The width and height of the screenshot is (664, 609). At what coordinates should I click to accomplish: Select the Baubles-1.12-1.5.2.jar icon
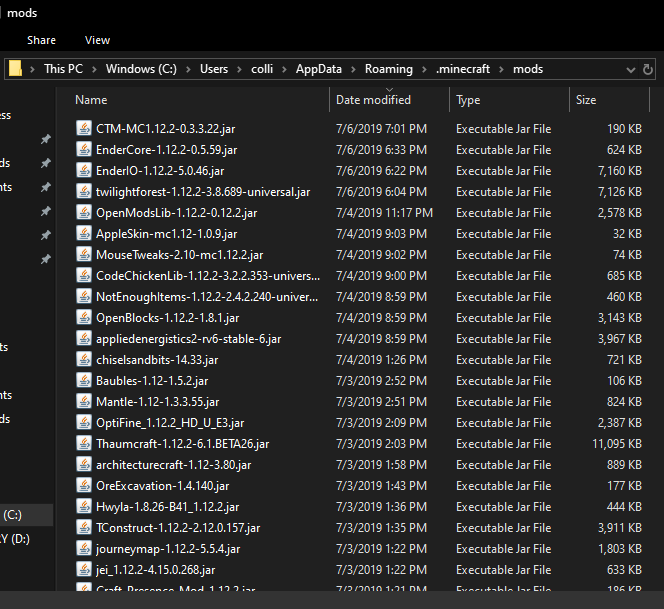click(84, 380)
